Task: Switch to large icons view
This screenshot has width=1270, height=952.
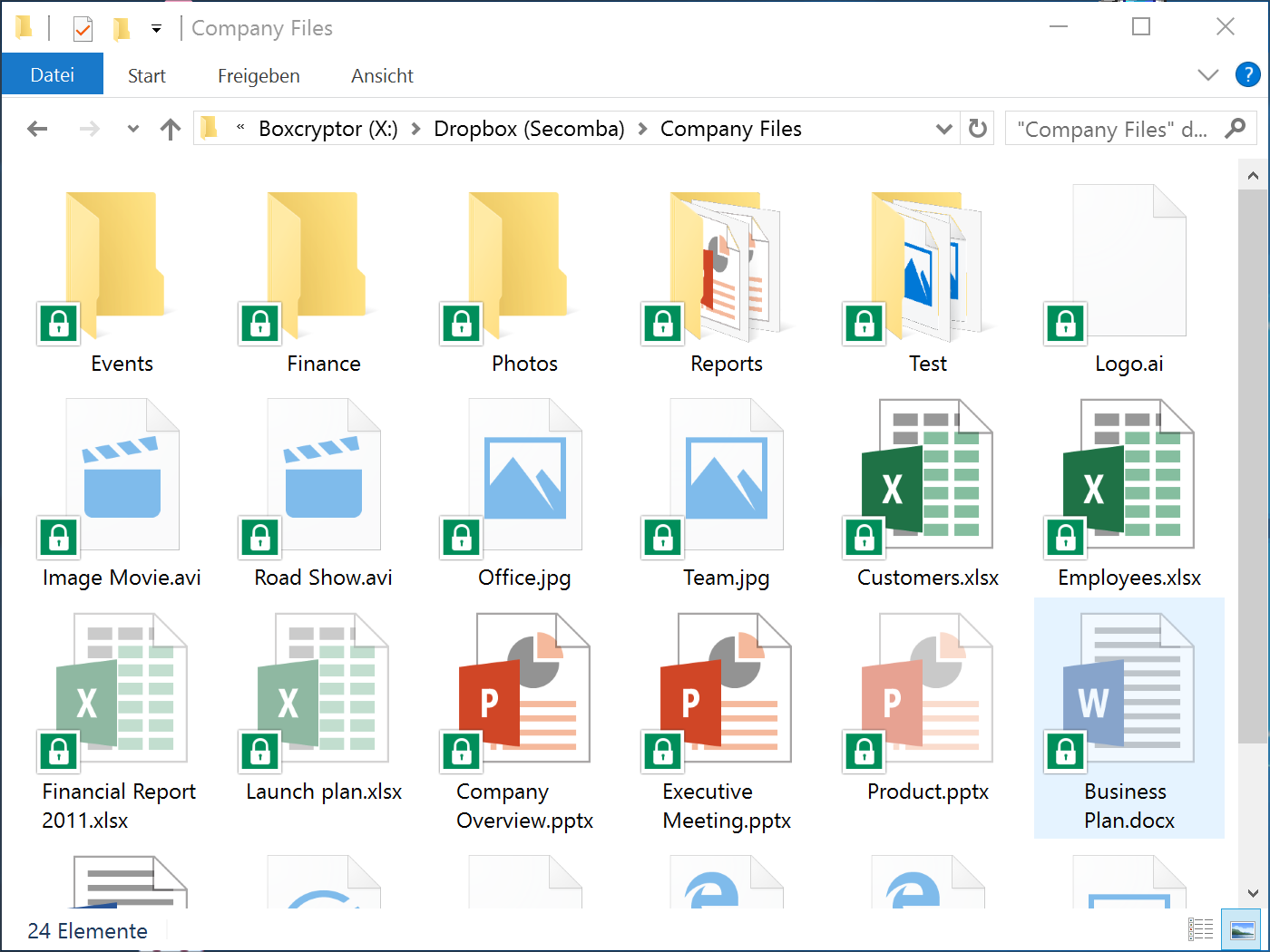Action: 1242,930
